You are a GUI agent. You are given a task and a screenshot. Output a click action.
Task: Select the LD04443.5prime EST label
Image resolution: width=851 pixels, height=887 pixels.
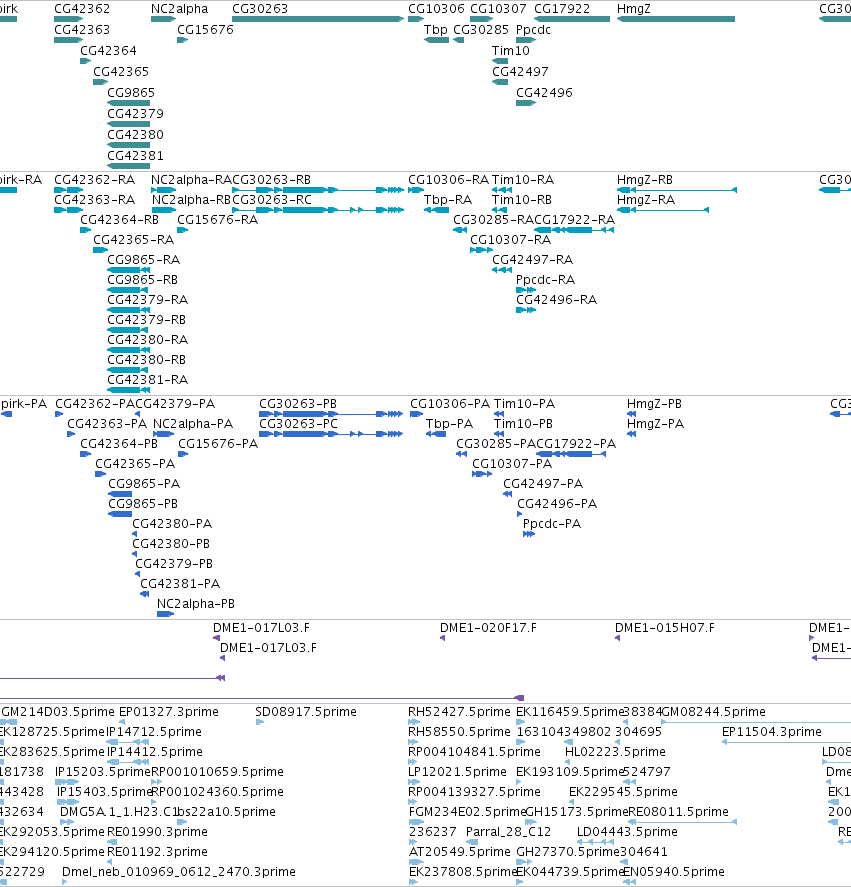point(627,832)
